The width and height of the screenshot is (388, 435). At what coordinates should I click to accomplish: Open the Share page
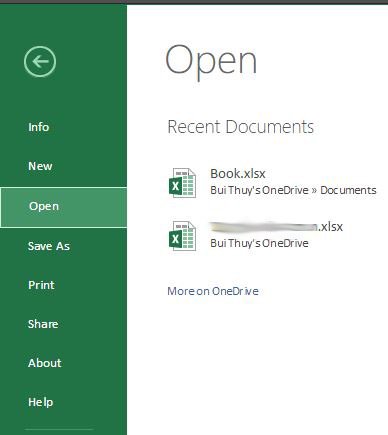pyautogui.click(x=43, y=324)
